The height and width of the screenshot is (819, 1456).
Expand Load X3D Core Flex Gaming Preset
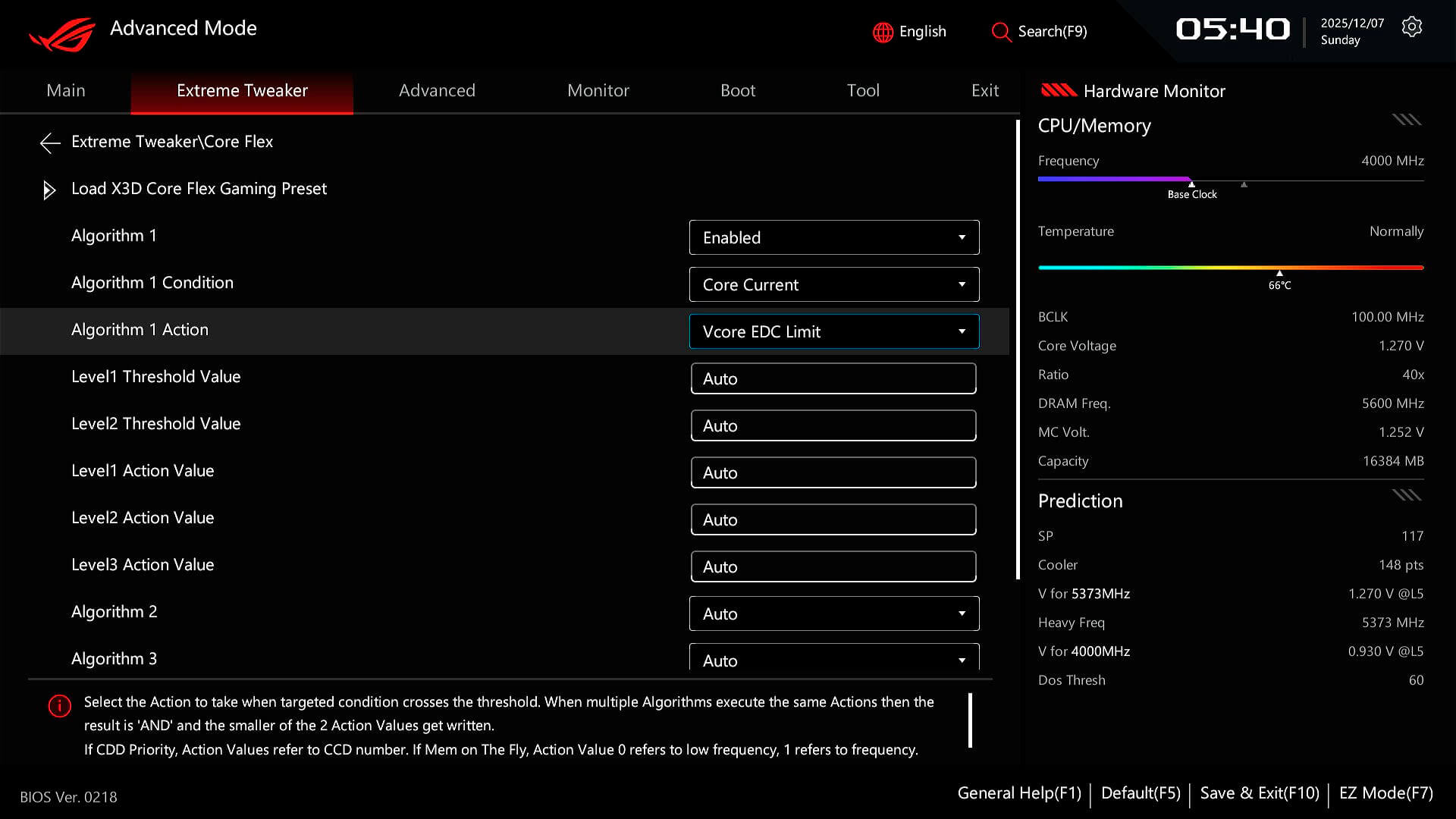pyautogui.click(x=199, y=189)
